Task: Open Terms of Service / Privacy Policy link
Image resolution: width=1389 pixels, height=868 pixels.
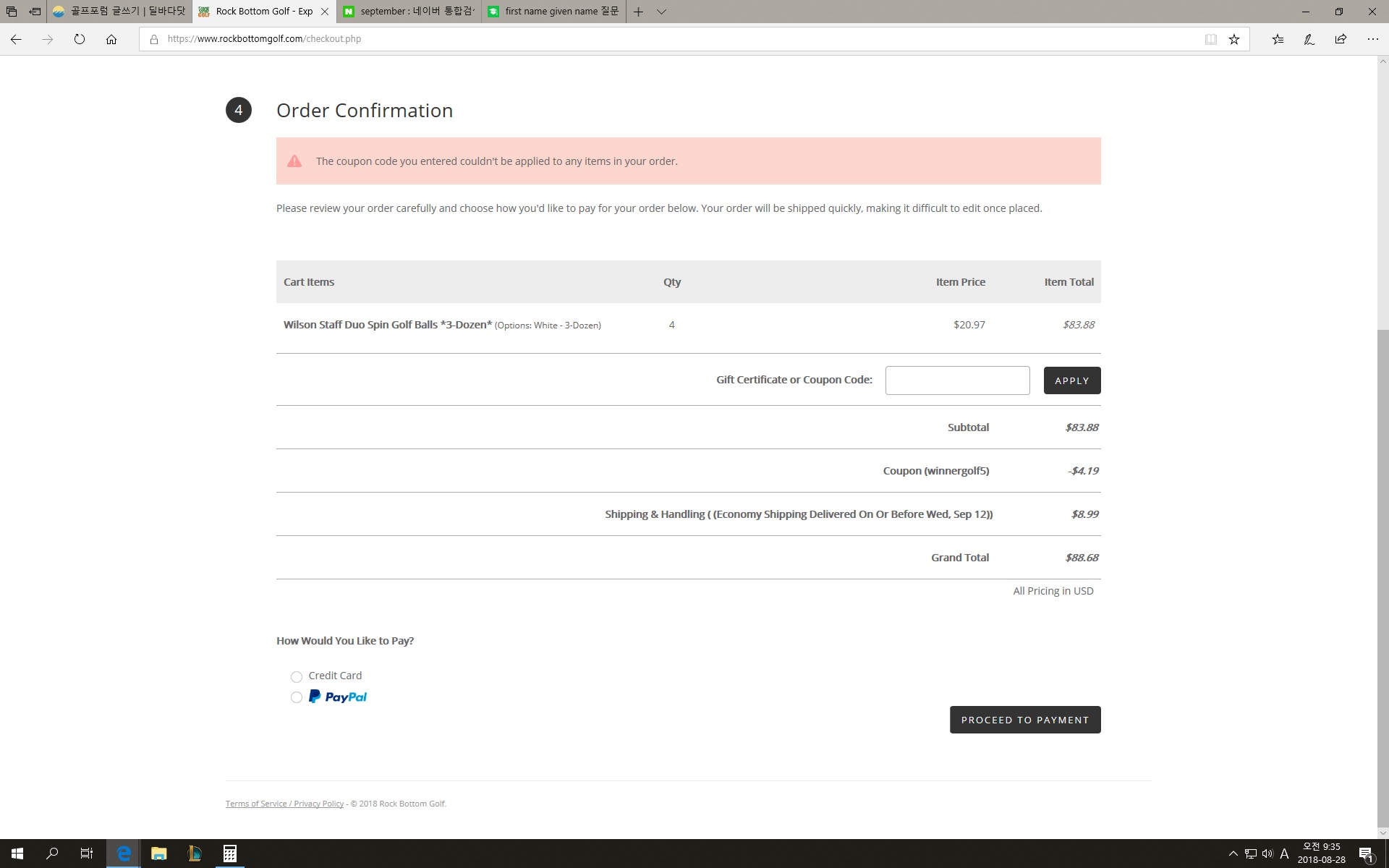Action: click(284, 804)
